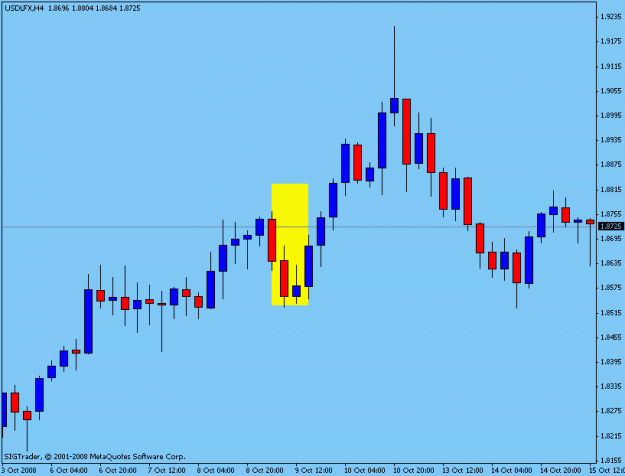Select the 14 Oct 04:00 time label

tap(512, 470)
